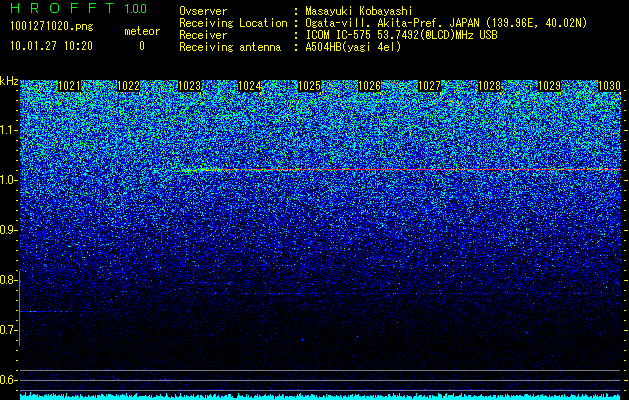The image size is (629, 400).
Task: Click the 1030 time marker
Action: click(609, 86)
